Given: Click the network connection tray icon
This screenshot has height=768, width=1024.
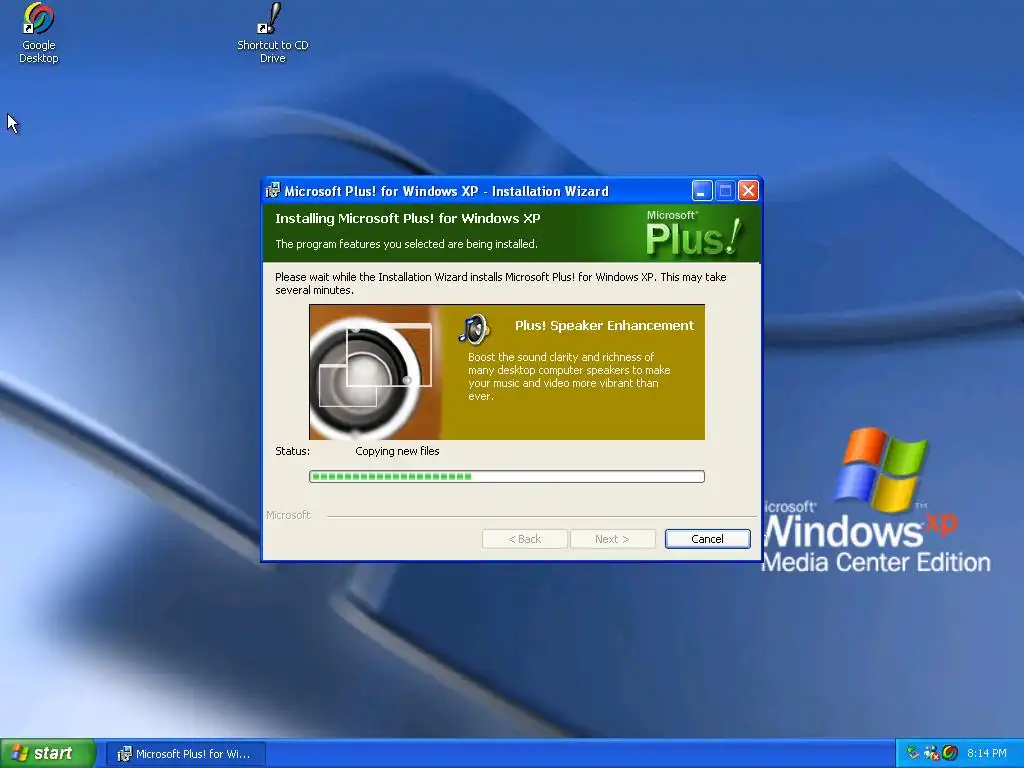Looking at the screenshot, I should (x=913, y=753).
